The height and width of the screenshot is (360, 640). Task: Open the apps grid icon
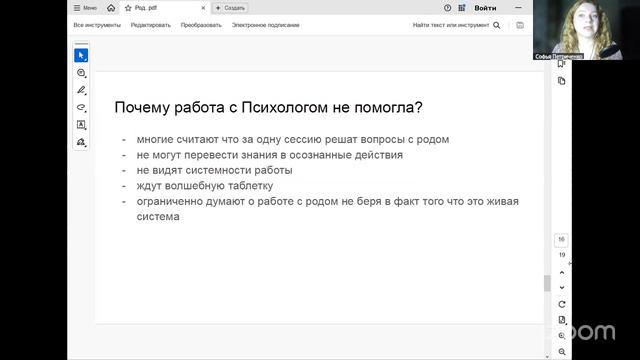click(x=462, y=8)
